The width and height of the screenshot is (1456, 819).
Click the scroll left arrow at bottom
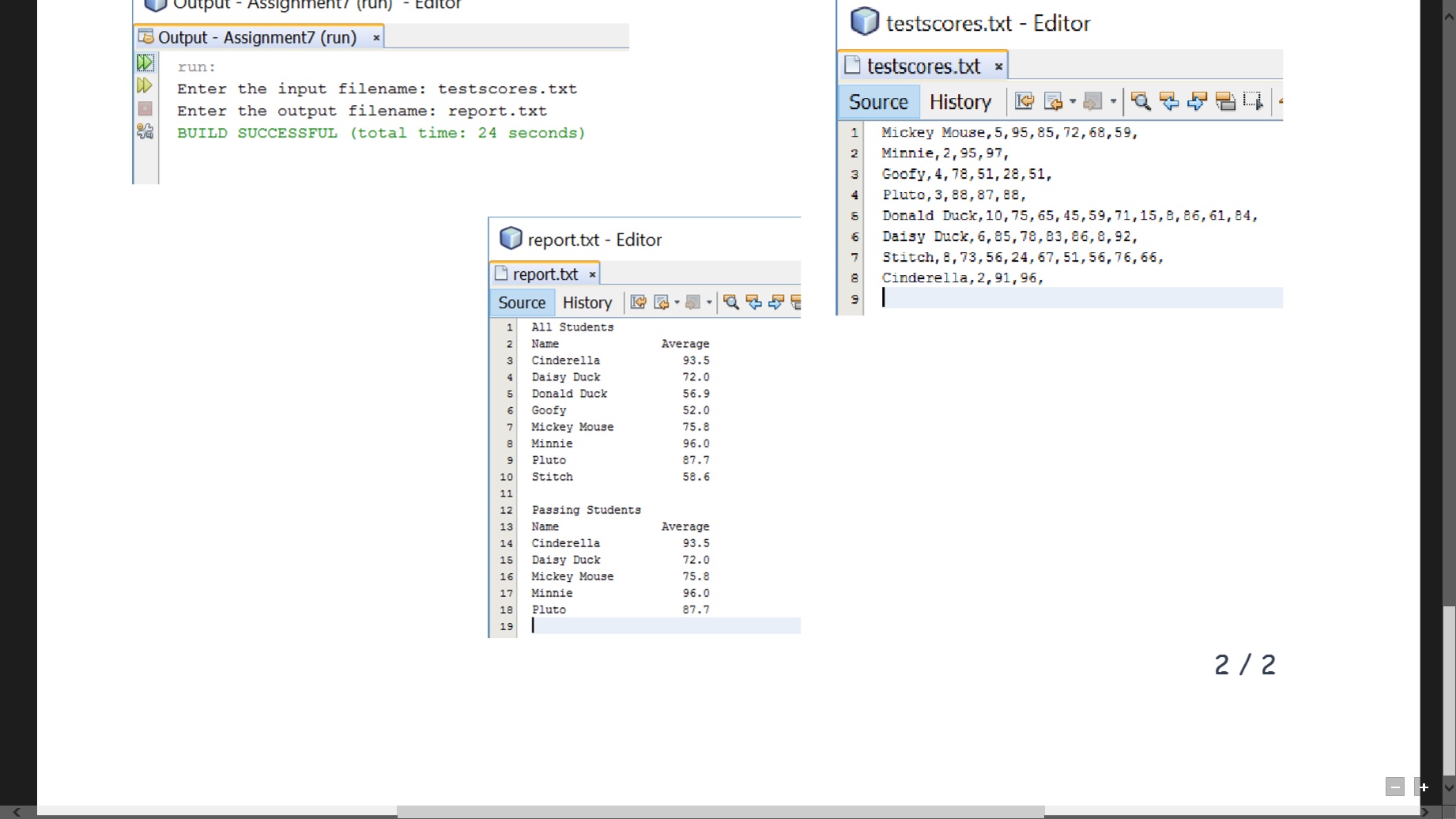click(17, 812)
